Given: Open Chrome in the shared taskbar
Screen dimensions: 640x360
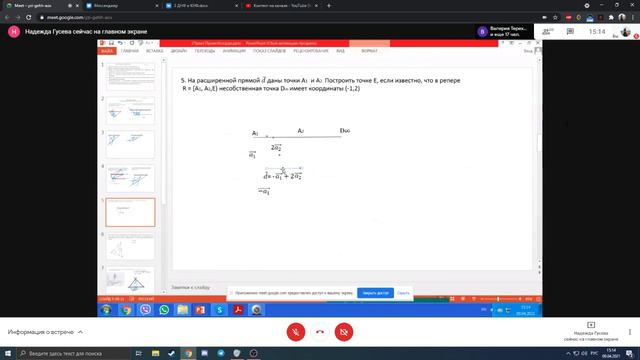Looking at the screenshot, I should pos(126,310).
